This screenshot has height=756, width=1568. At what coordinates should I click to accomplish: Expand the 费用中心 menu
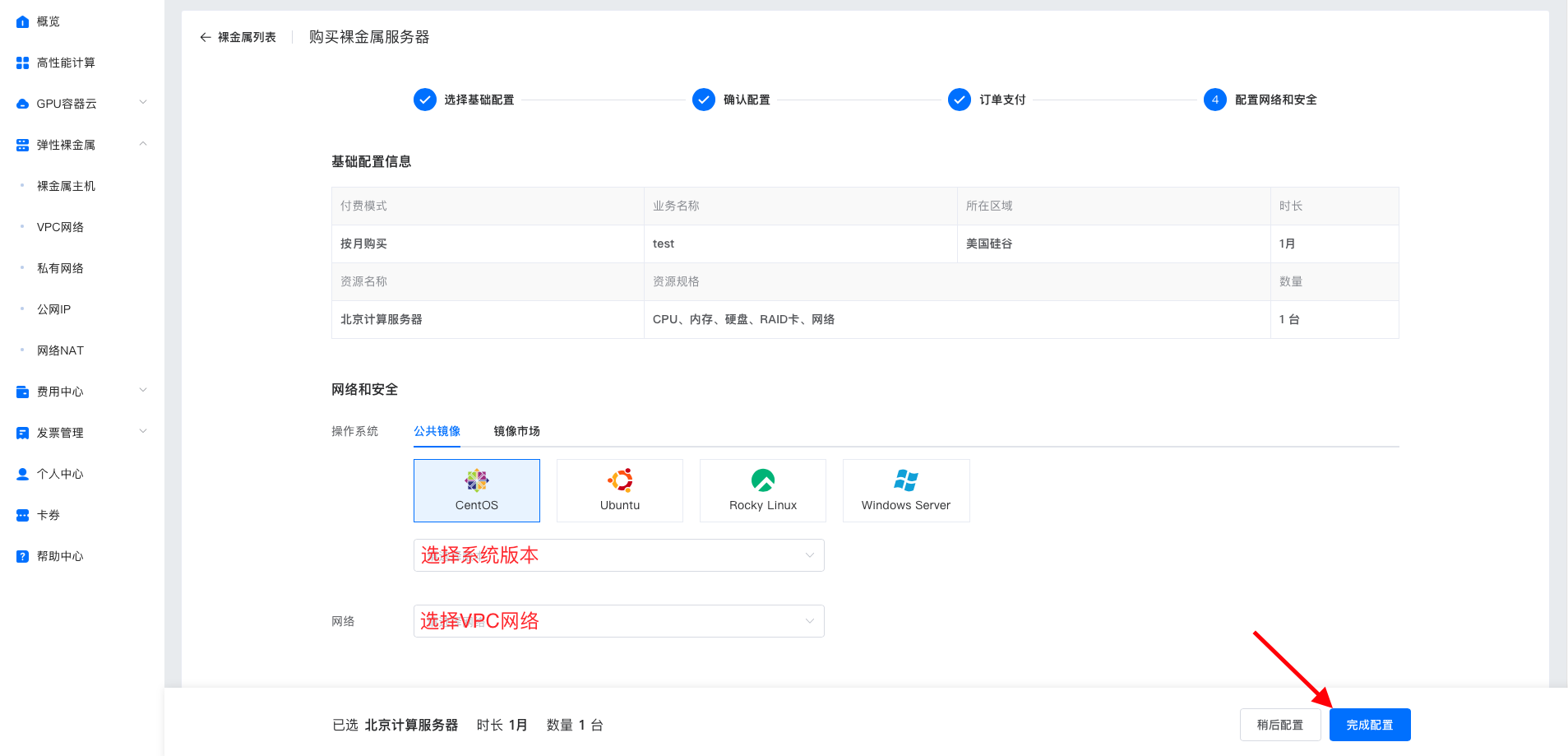point(143,391)
